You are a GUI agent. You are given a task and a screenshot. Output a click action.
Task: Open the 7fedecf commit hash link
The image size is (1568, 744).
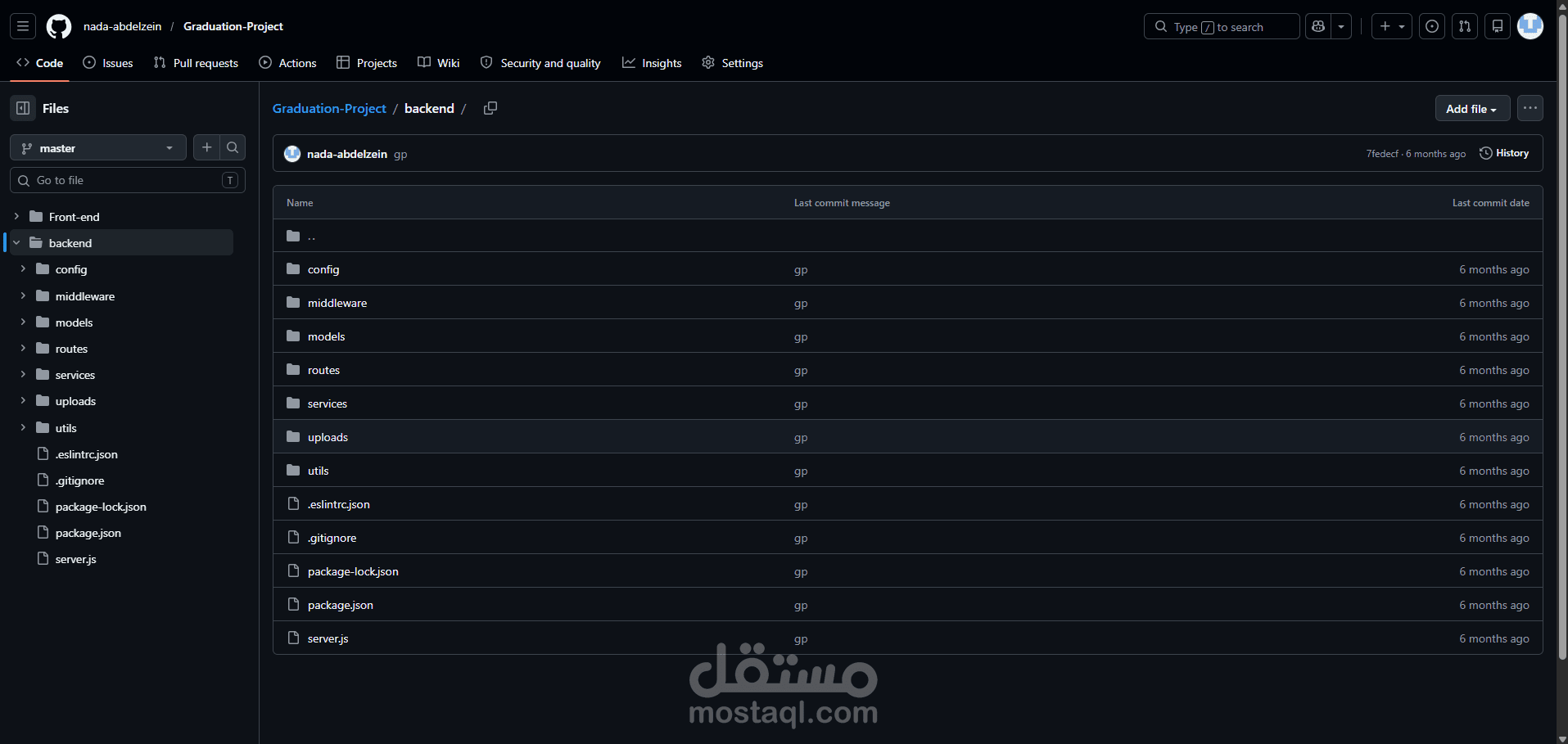click(1382, 154)
